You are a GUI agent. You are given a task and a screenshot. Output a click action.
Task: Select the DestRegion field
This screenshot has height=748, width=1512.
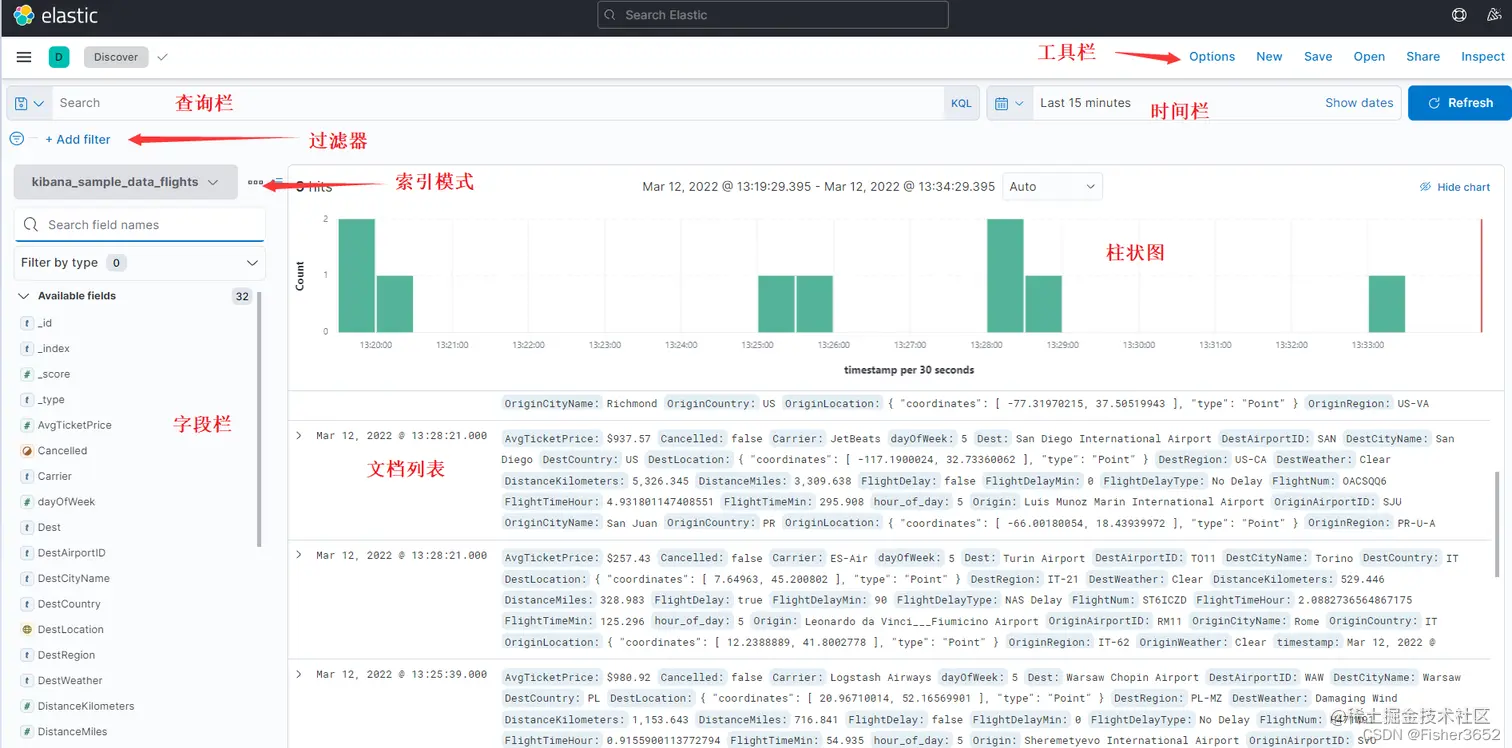(66, 655)
